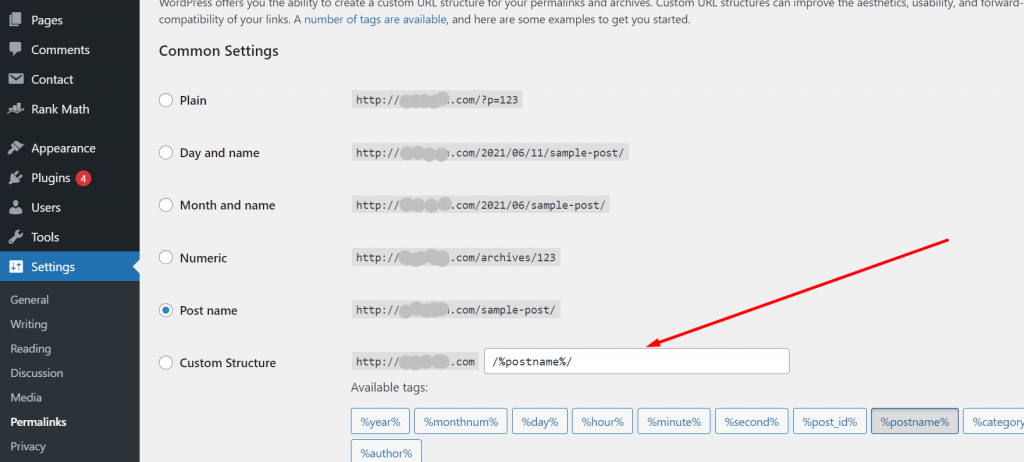The image size is (1024, 462).
Task: Click the example URL ending 2021/06/sample-post/
Action: tap(481, 205)
